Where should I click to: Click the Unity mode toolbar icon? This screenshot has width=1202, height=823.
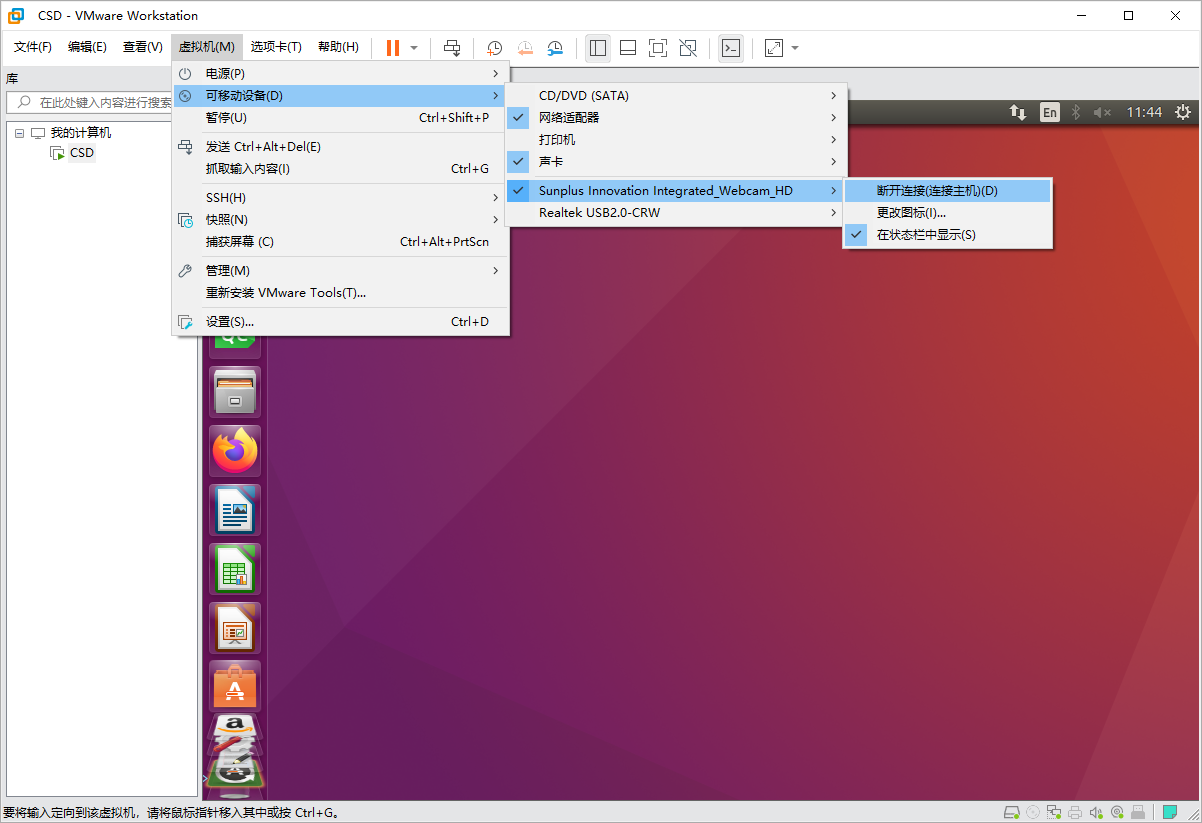[688, 47]
